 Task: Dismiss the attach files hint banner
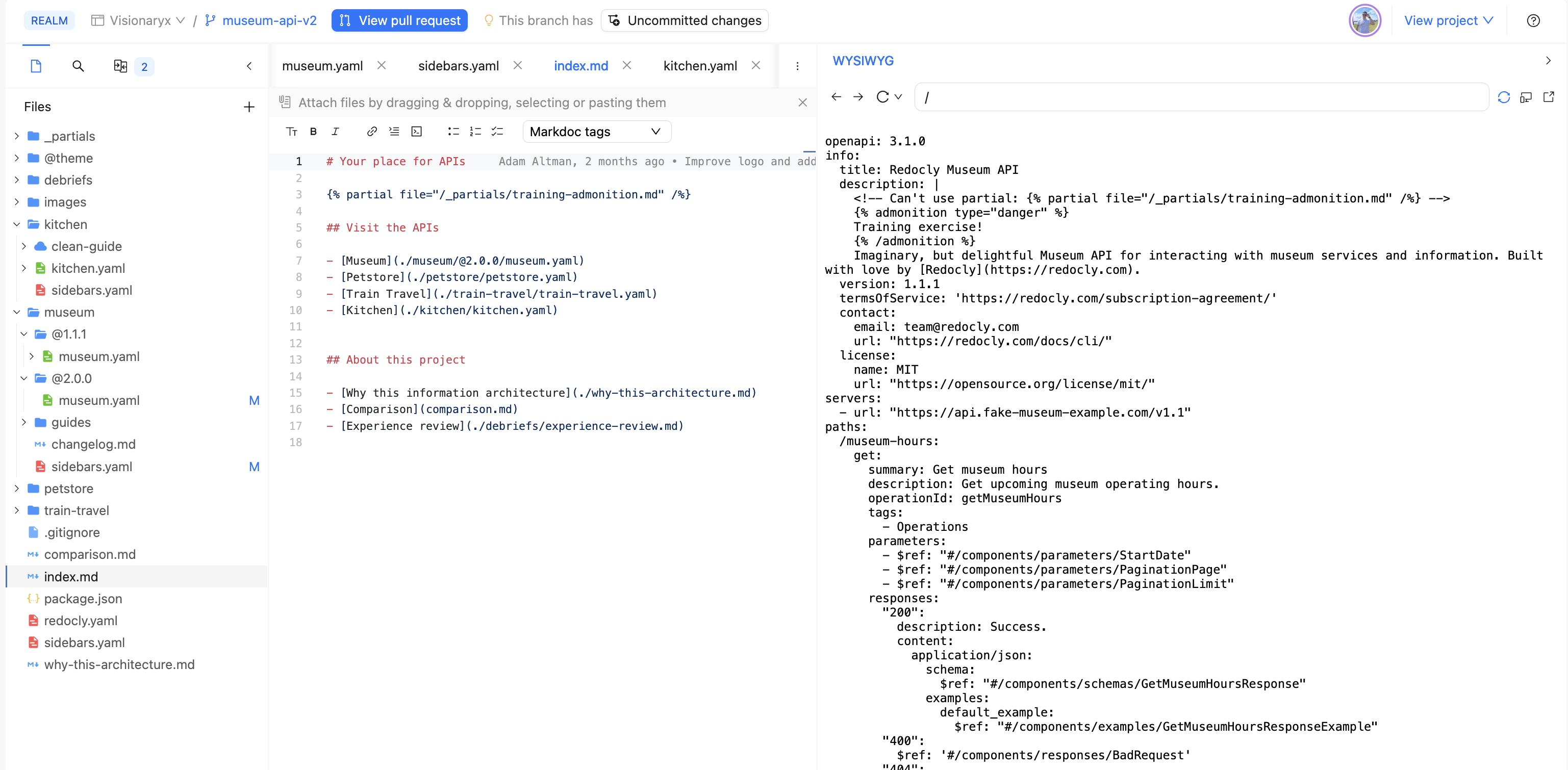click(802, 102)
